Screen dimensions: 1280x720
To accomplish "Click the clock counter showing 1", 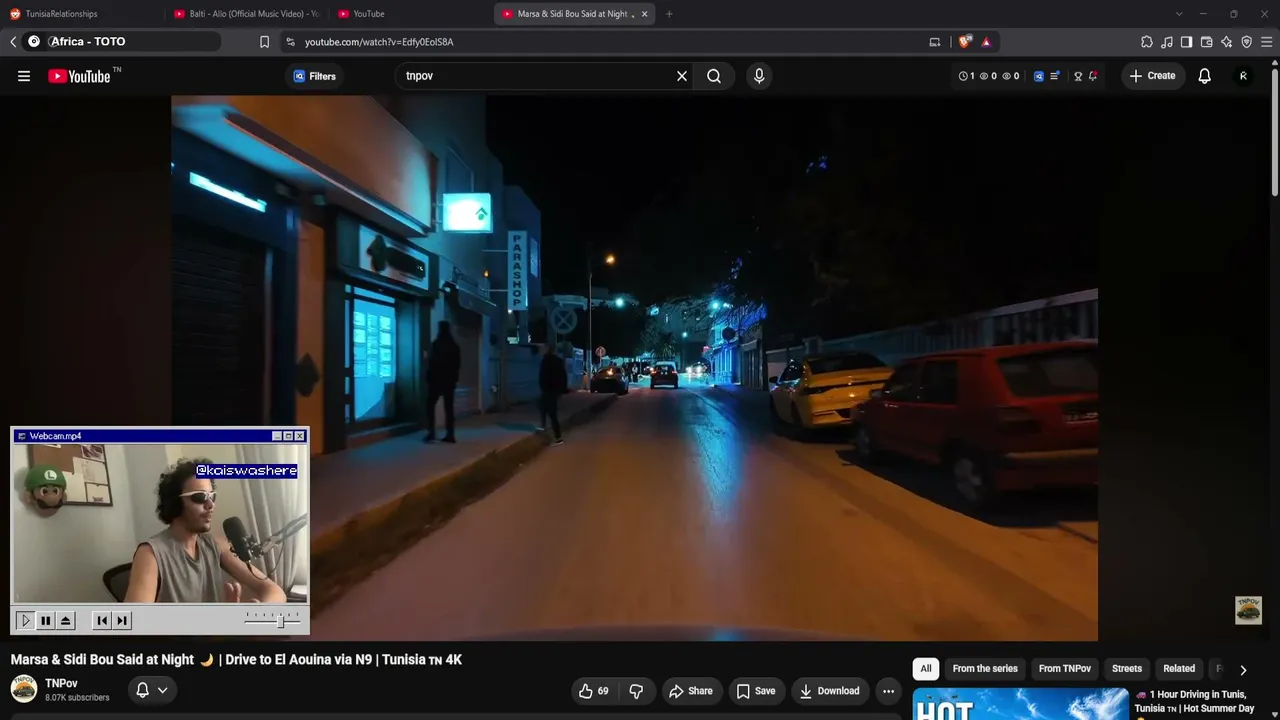I will [967, 76].
